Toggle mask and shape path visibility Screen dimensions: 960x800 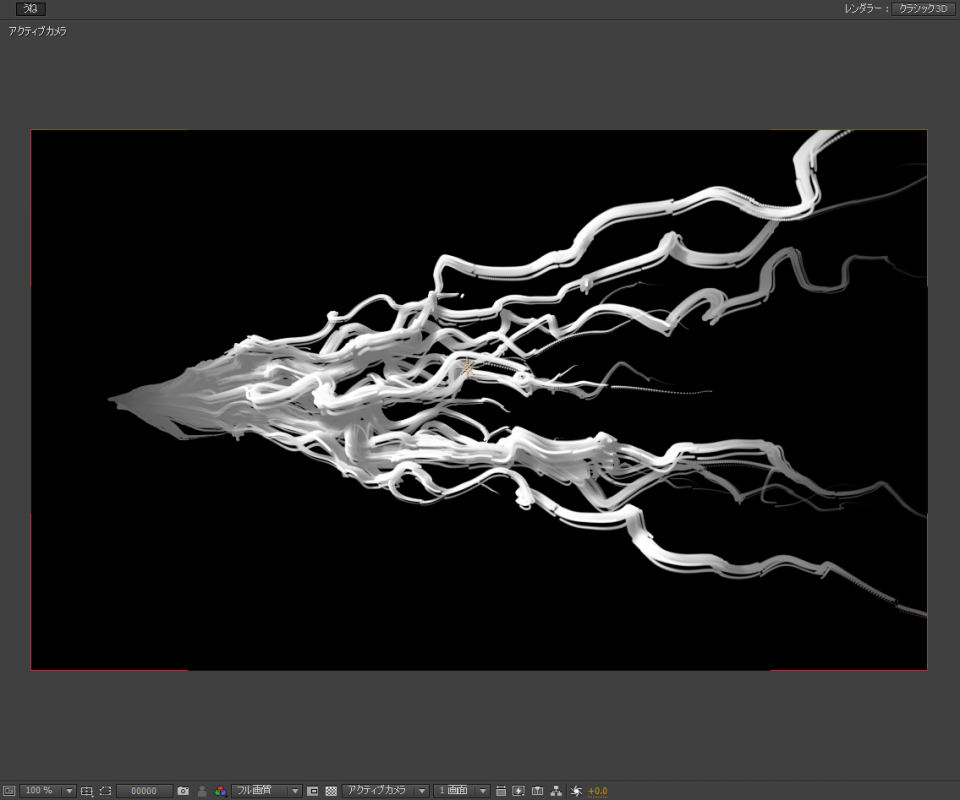[x=105, y=791]
